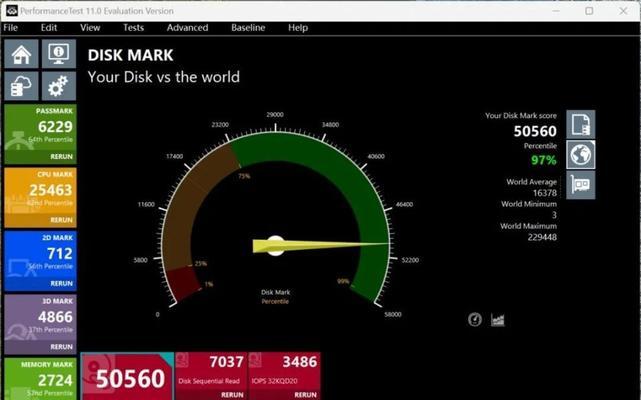Click the yellow gauge needle
Viewport: 641px width, 400px height.
tap(321, 246)
